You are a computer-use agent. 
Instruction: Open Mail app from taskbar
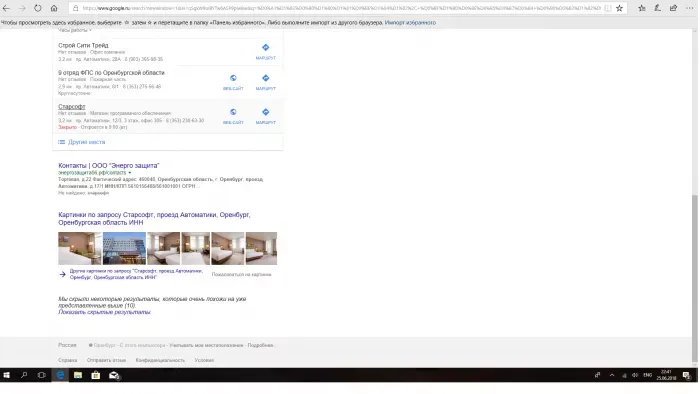114,375
